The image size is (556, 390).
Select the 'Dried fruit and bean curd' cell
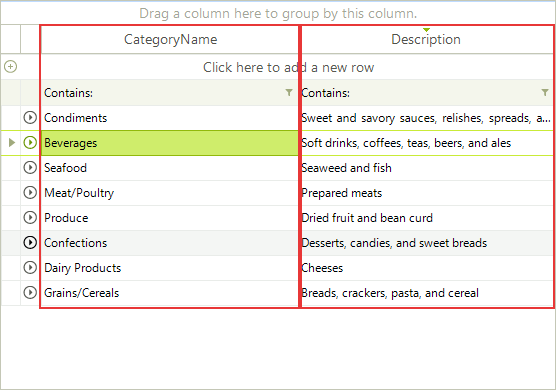[x=427, y=218]
